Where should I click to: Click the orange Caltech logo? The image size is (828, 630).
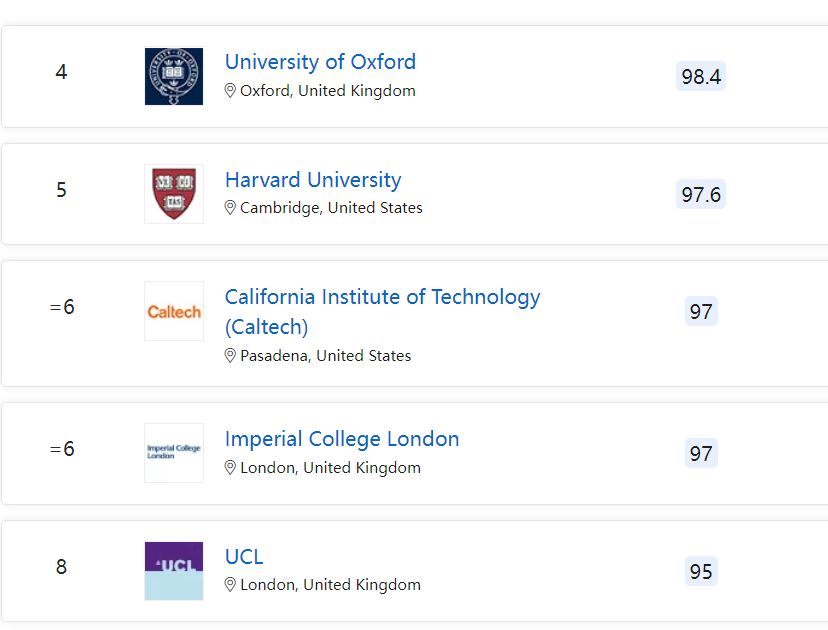(173, 311)
